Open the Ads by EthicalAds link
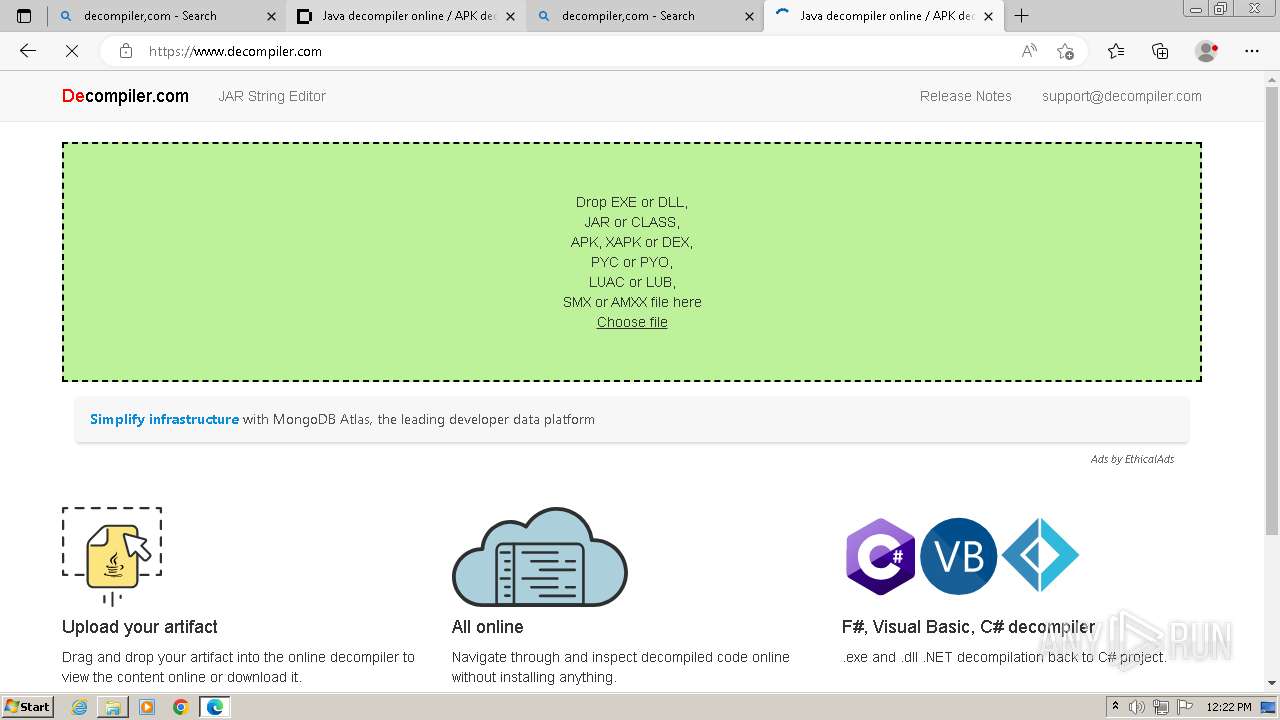This screenshot has height=720, width=1280. (1132, 459)
